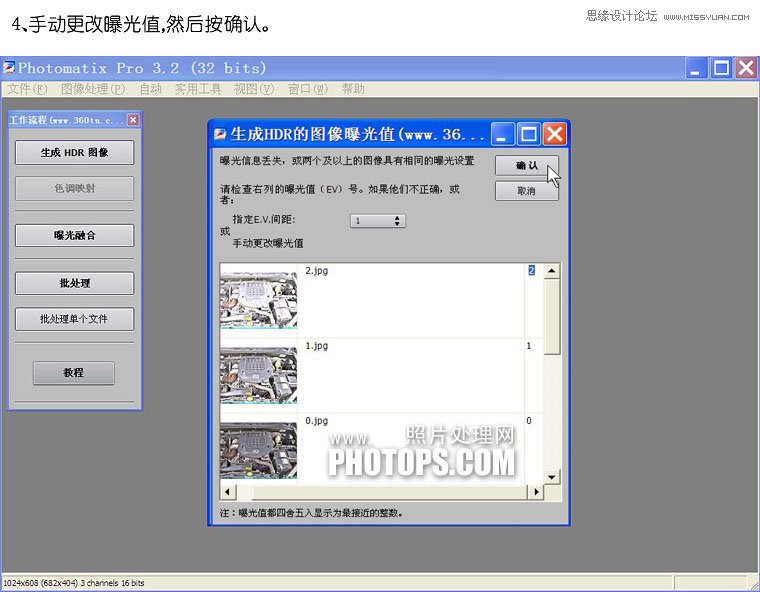
Task: Open the 视图(V) menu
Action: (253, 89)
